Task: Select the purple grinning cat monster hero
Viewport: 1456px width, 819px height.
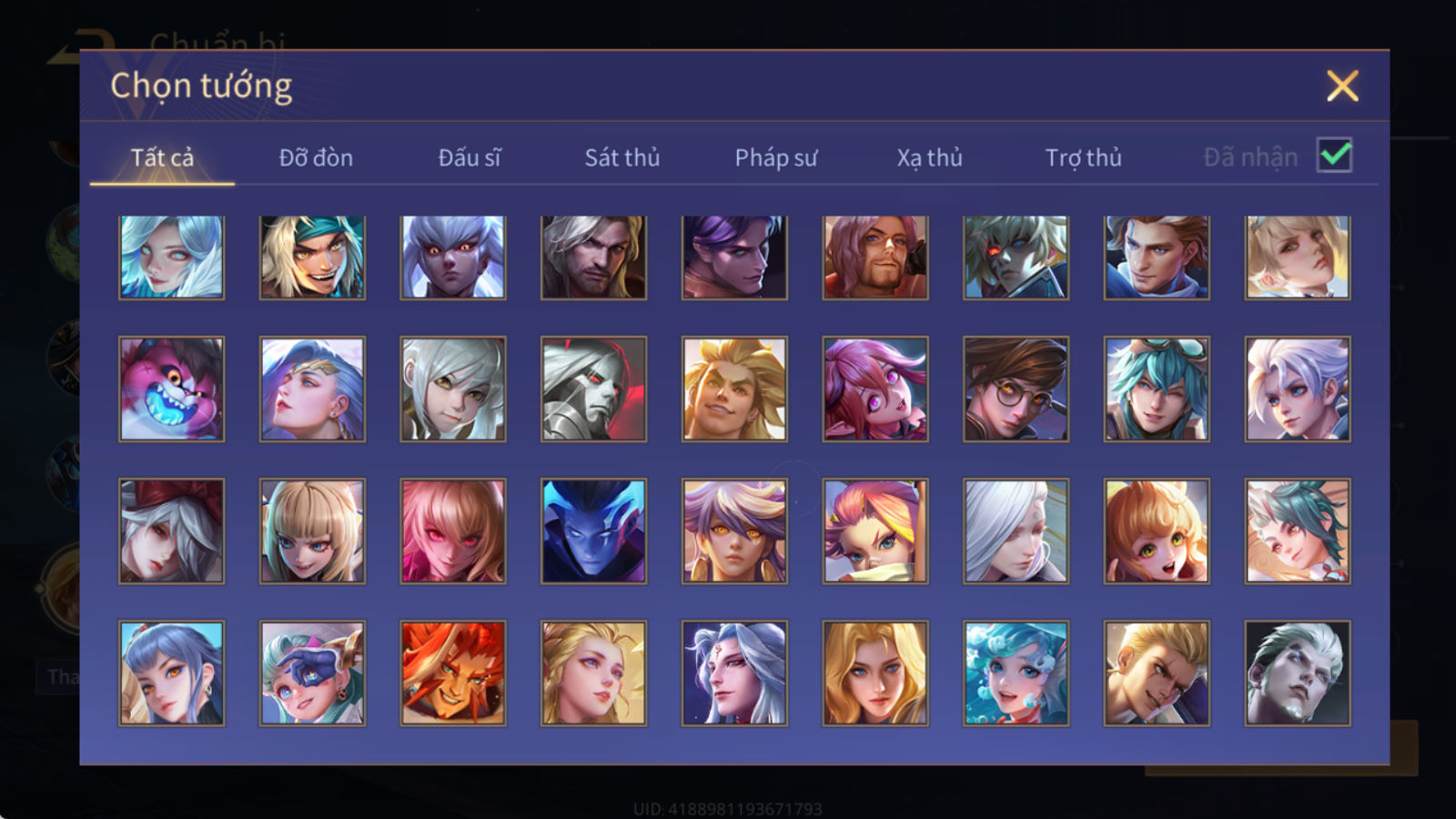Action: [171, 389]
